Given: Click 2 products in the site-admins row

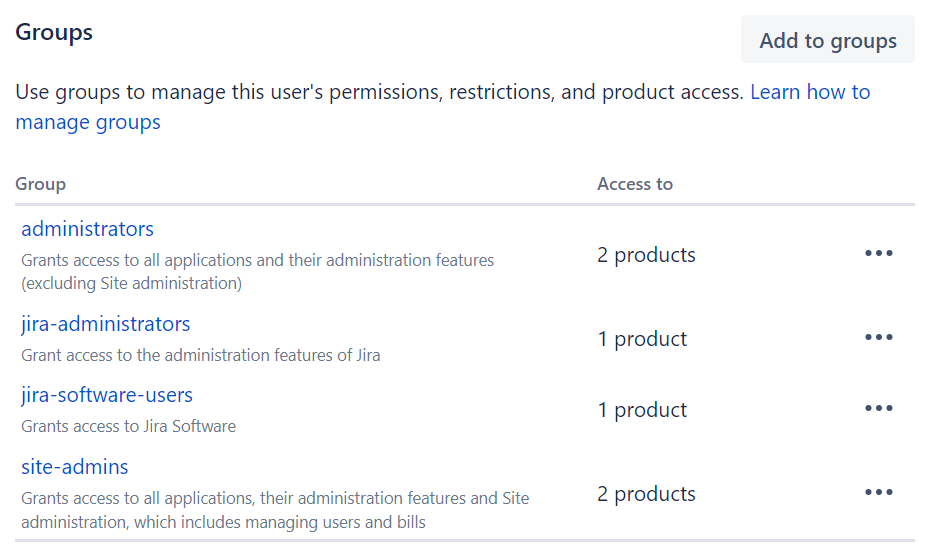Looking at the screenshot, I should (646, 494).
